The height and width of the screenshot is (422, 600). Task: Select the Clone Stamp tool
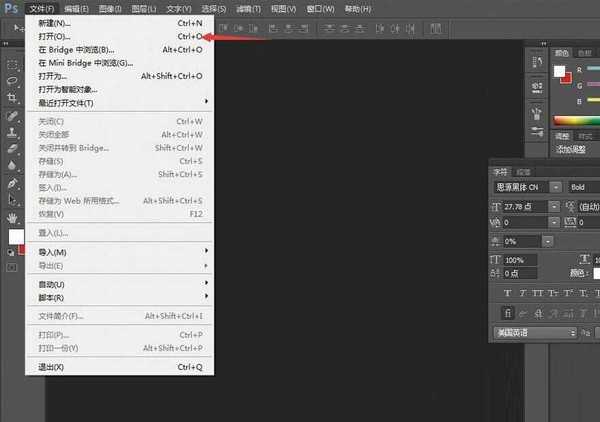(x=13, y=131)
